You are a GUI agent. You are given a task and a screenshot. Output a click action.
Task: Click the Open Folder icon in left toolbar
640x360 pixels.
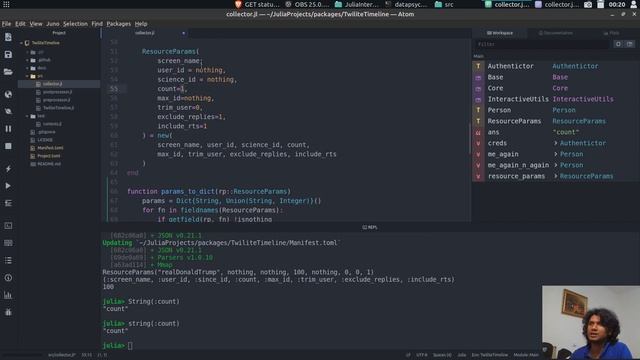click(8, 72)
